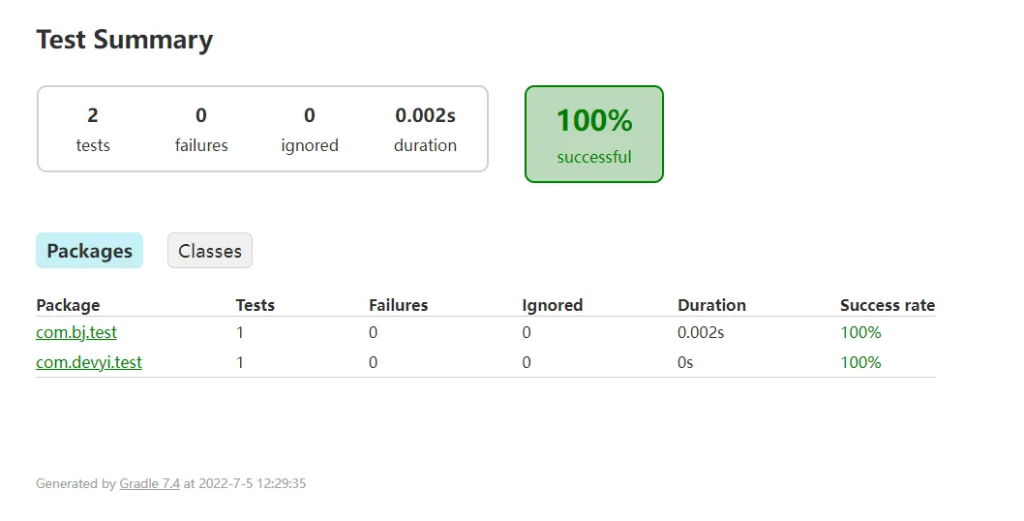Viewport: 1024px width, 521px height.
Task: Click the ignored counter in summary box
Action: click(x=310, y=129)
